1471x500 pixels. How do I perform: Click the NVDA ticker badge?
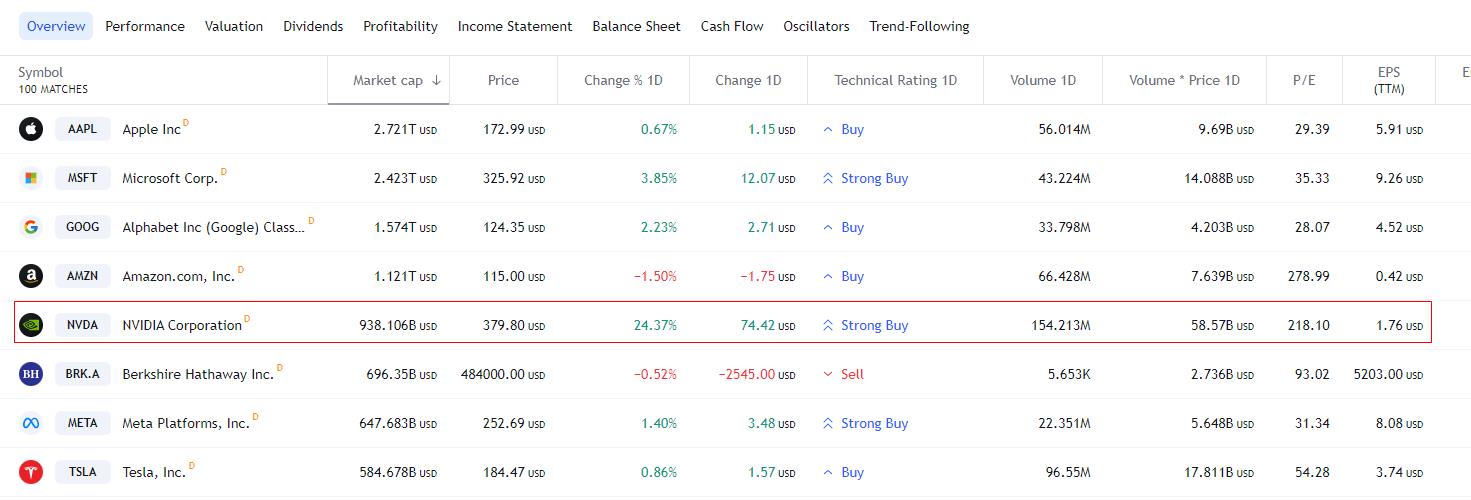click(82, 325)
